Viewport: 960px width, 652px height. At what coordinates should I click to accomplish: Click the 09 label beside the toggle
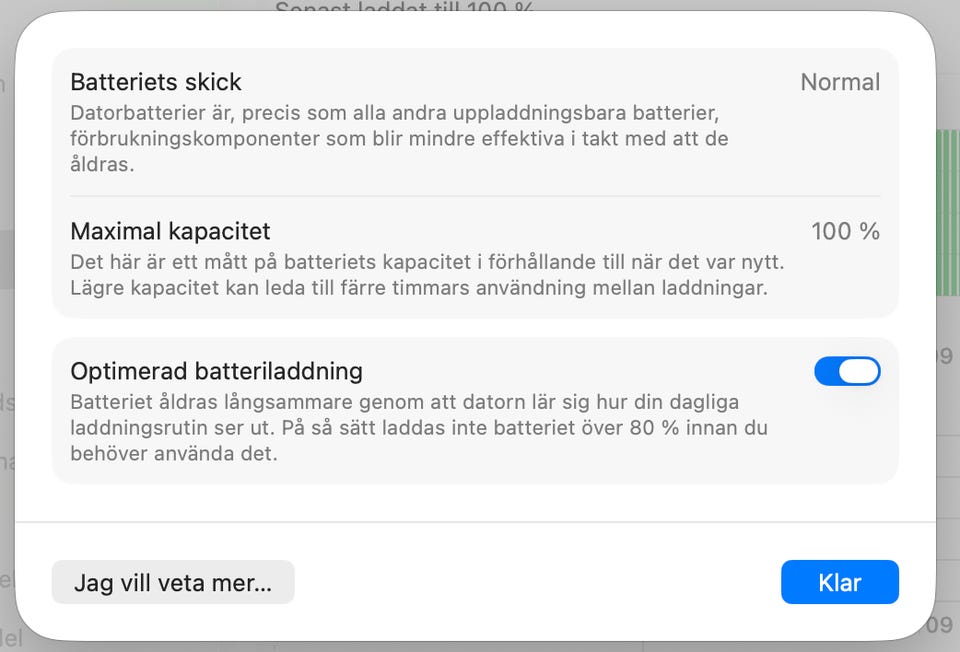[945, 356]
